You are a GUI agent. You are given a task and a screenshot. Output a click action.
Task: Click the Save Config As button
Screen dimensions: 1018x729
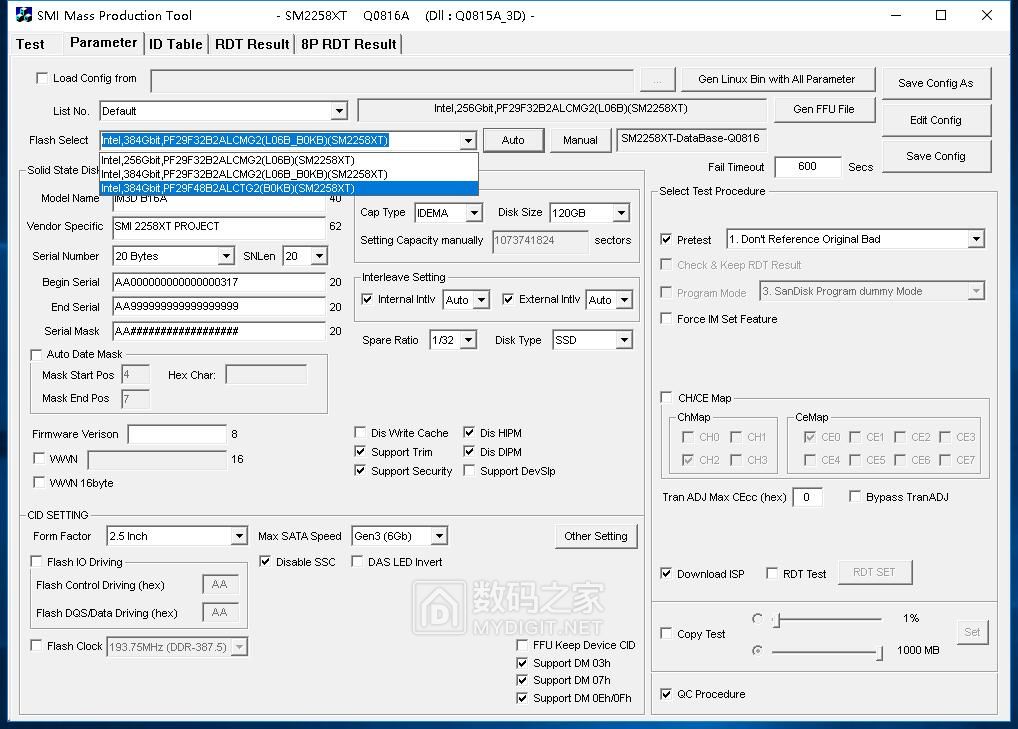click(x=936, y=83)
